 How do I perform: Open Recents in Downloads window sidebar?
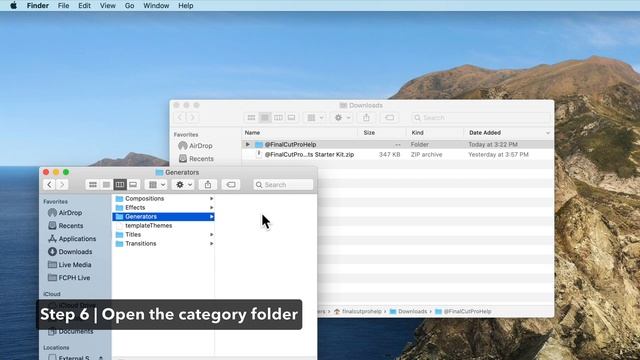pyautogui.click(x=196, y=159)
